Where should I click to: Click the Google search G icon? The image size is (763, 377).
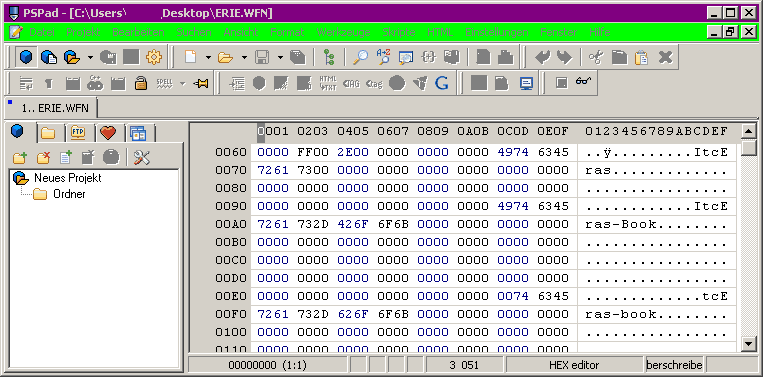(441, 84)
